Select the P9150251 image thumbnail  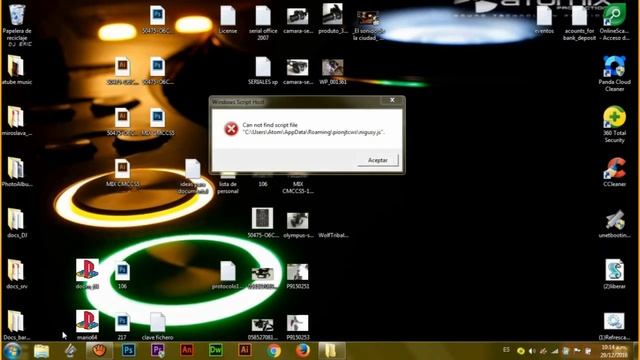(x=298, y=272)
